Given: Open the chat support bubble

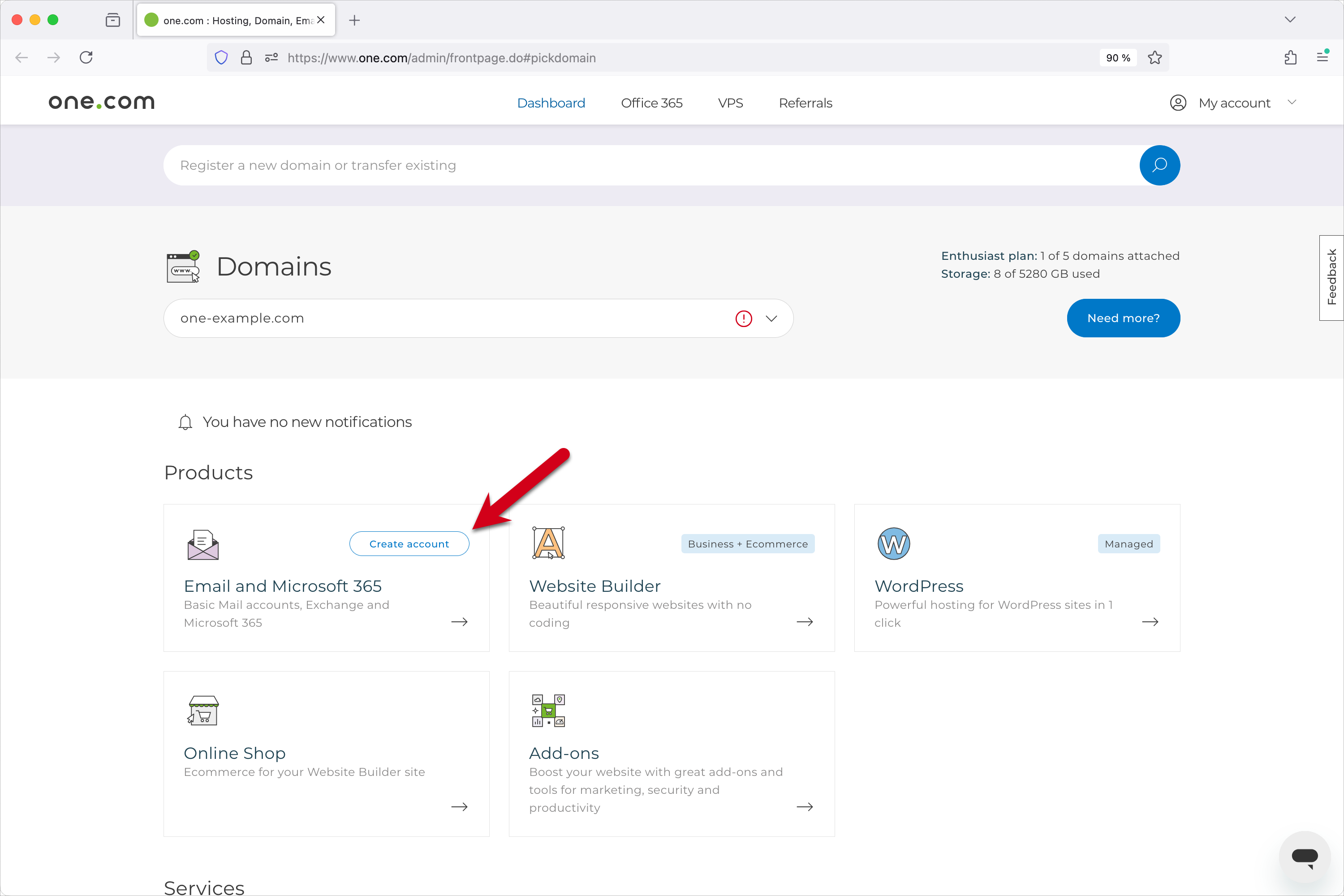Looking at the screenshot, I should 1305,856.
